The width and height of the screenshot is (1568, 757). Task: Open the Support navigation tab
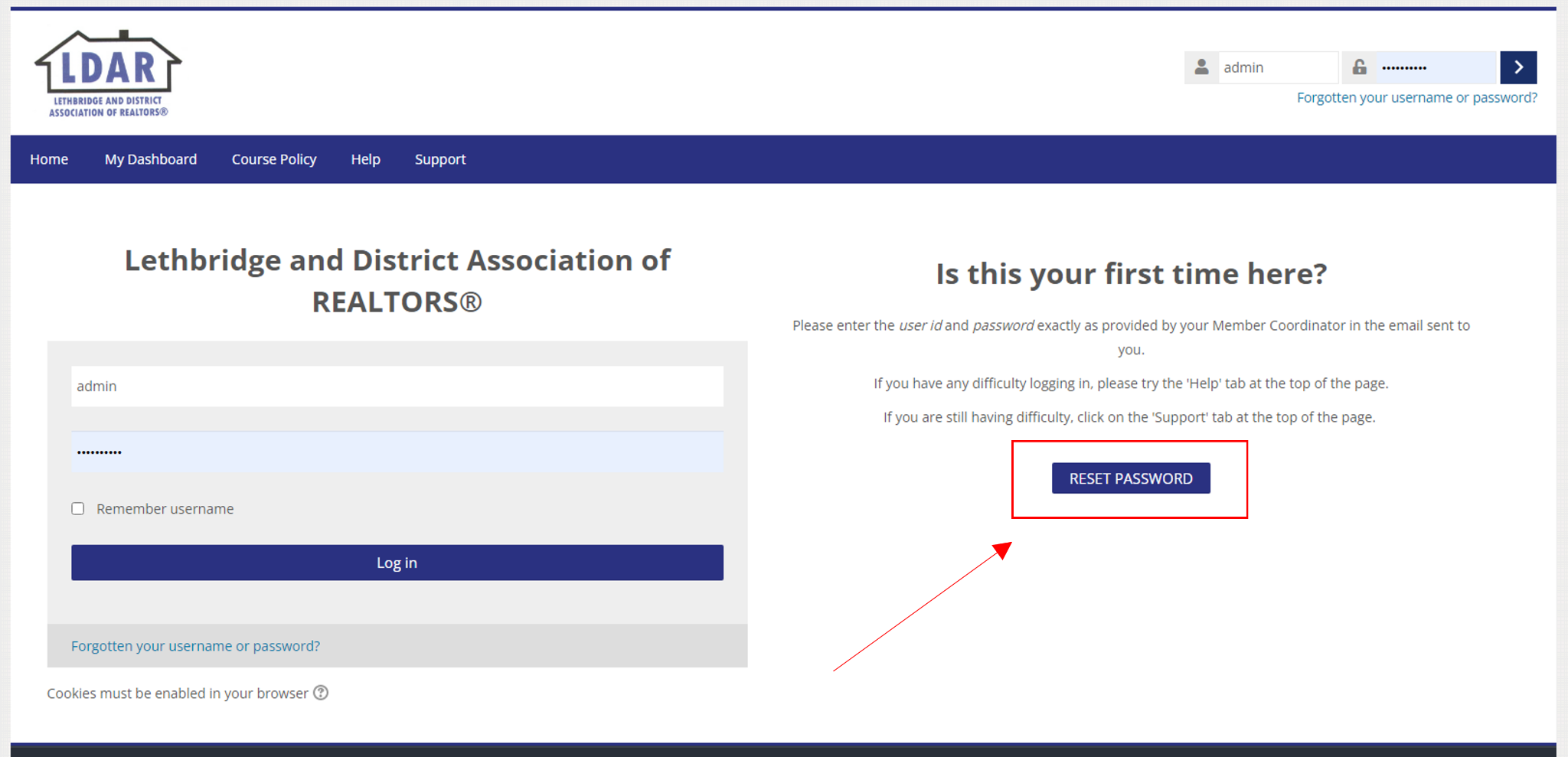tap(440, 159)
